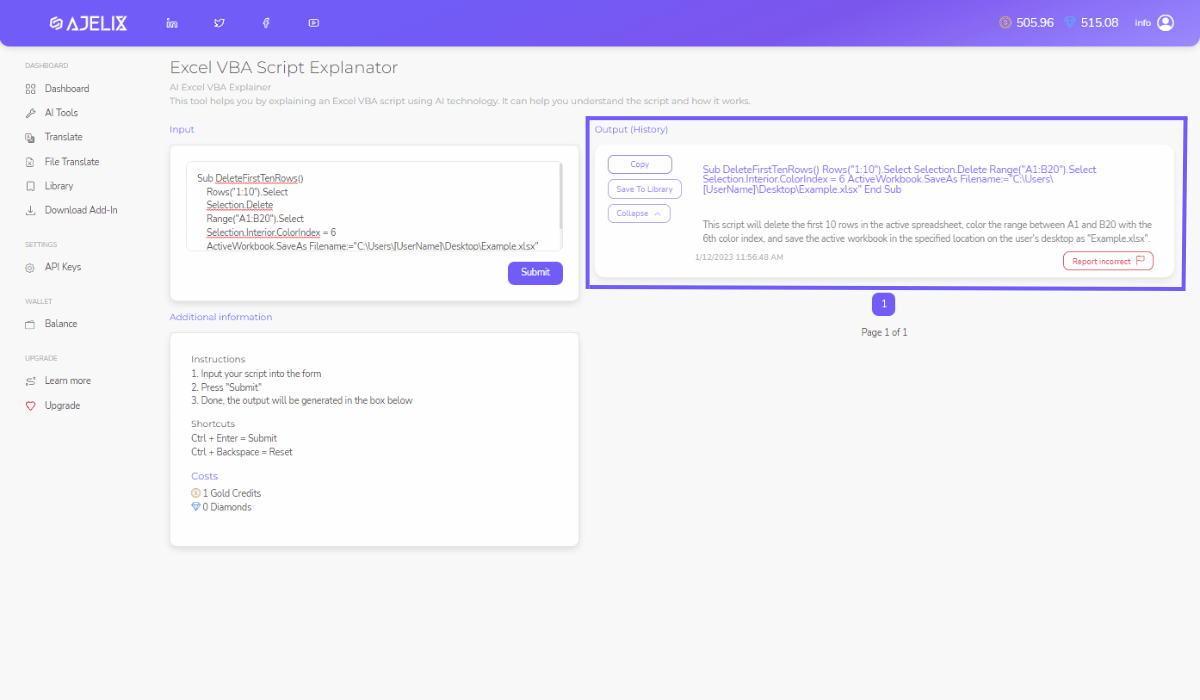The width and height of the screenshot is (1200, 700).
Task: Open File Translate menu item
Action: point(72,162)
